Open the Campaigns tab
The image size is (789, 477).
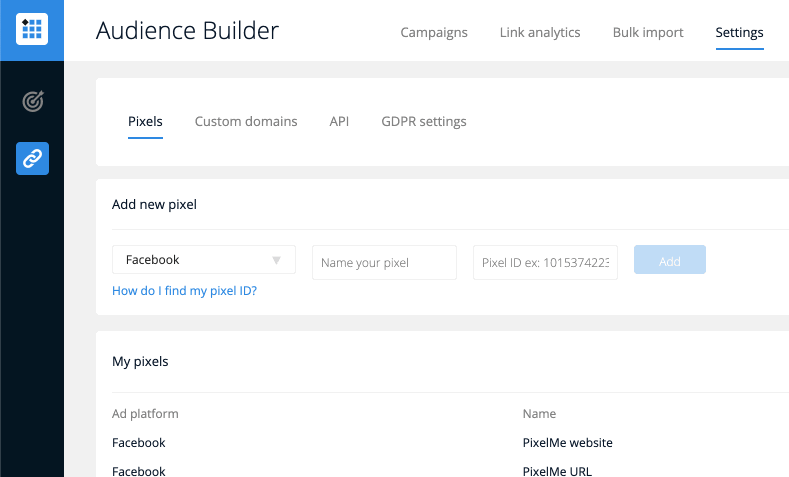(x=434, y=32)
